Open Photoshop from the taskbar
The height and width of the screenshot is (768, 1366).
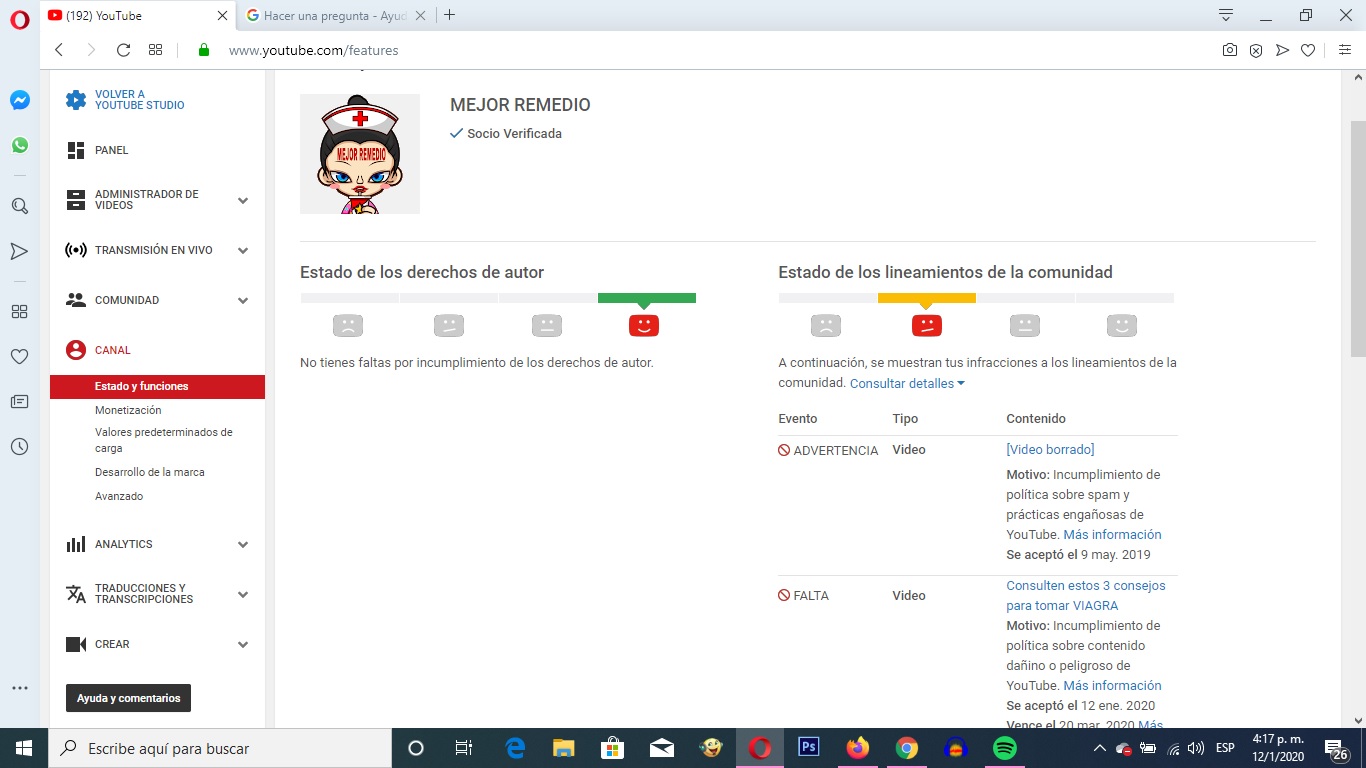click(x=809, y=748)
